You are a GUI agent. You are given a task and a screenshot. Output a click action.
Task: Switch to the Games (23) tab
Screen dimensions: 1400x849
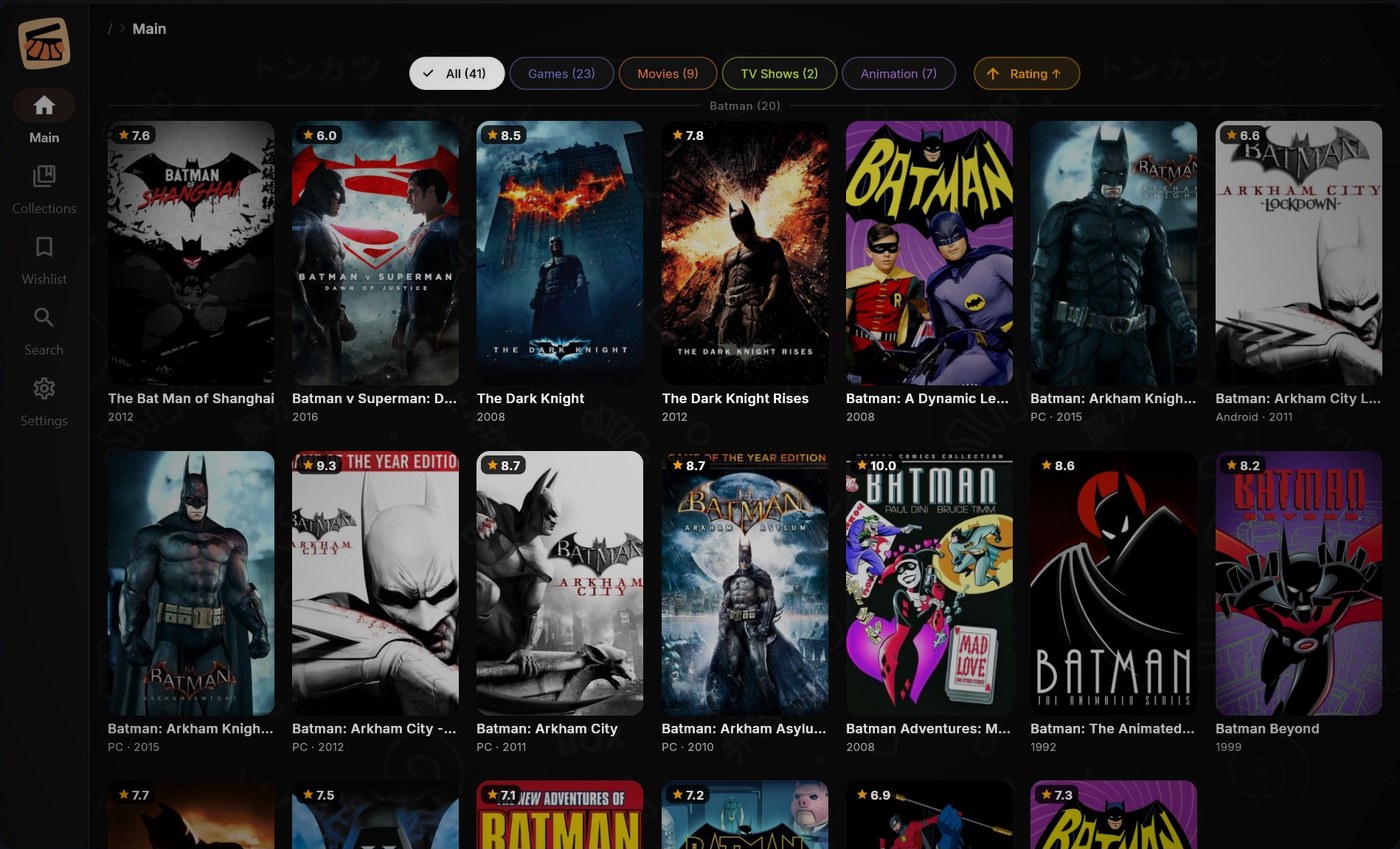(x=561, y=73)
